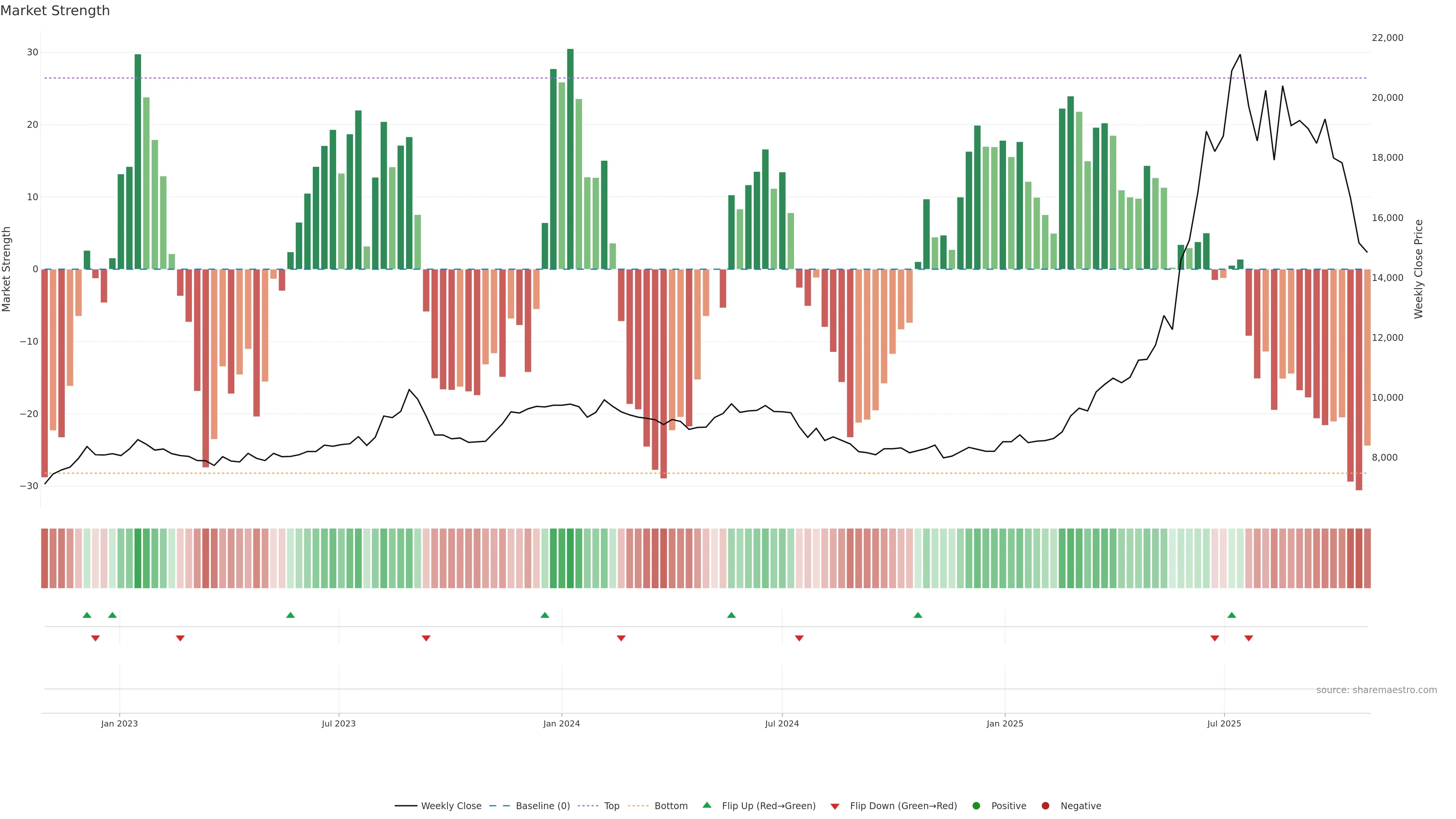Image resolution: width=1456 pixels, height=819 pixels.
Task: Click the Market Strength chart title
Action: click(55, 11)
